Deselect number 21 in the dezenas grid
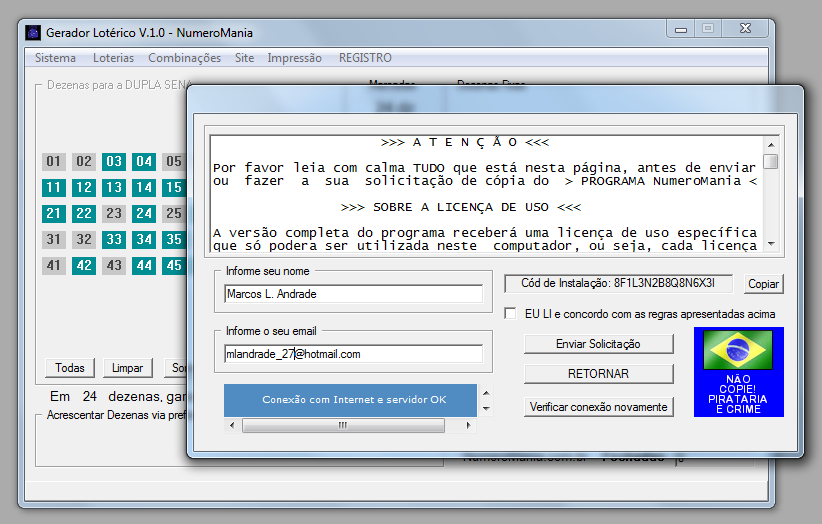 [x=54, y=213]
